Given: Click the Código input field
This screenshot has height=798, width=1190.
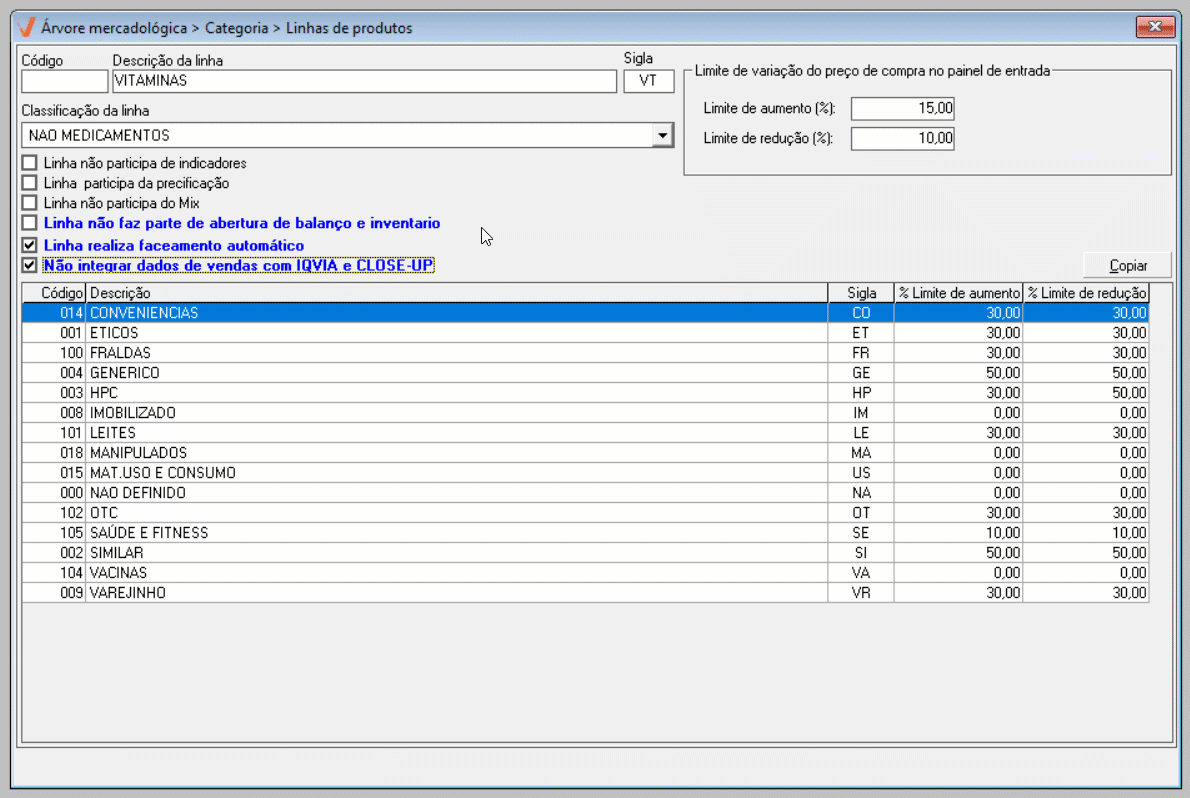Looking at the screenshot, I should pyautogui.click(x=64, y=81).
